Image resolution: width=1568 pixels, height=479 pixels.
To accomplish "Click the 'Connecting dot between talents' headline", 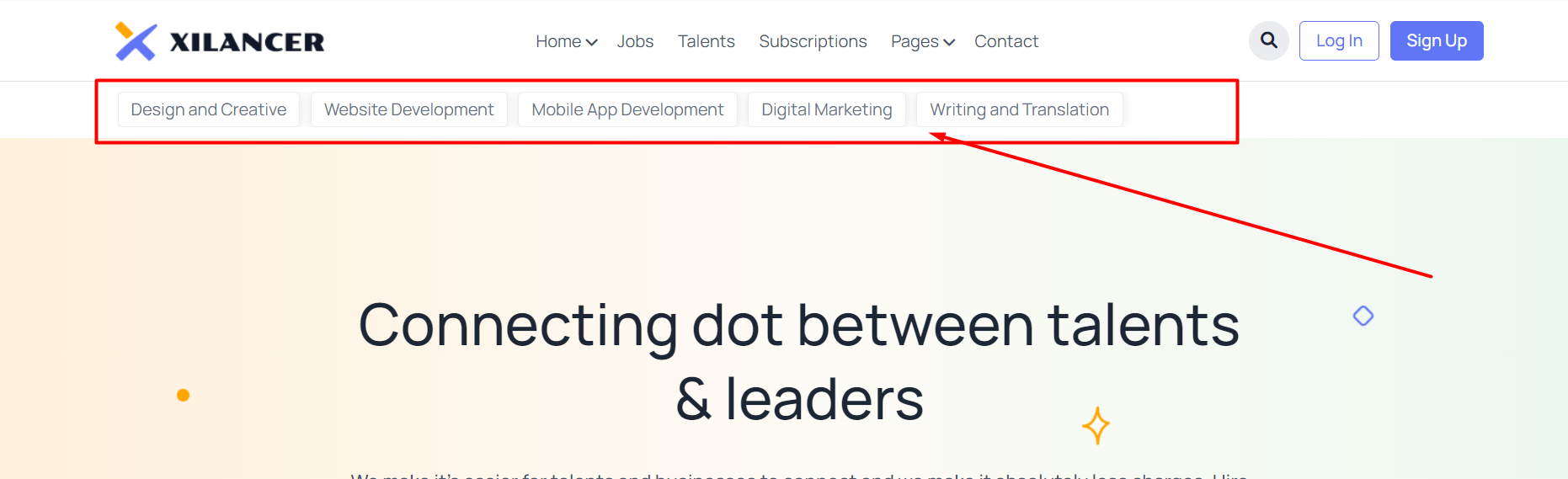I will point(799,325).
